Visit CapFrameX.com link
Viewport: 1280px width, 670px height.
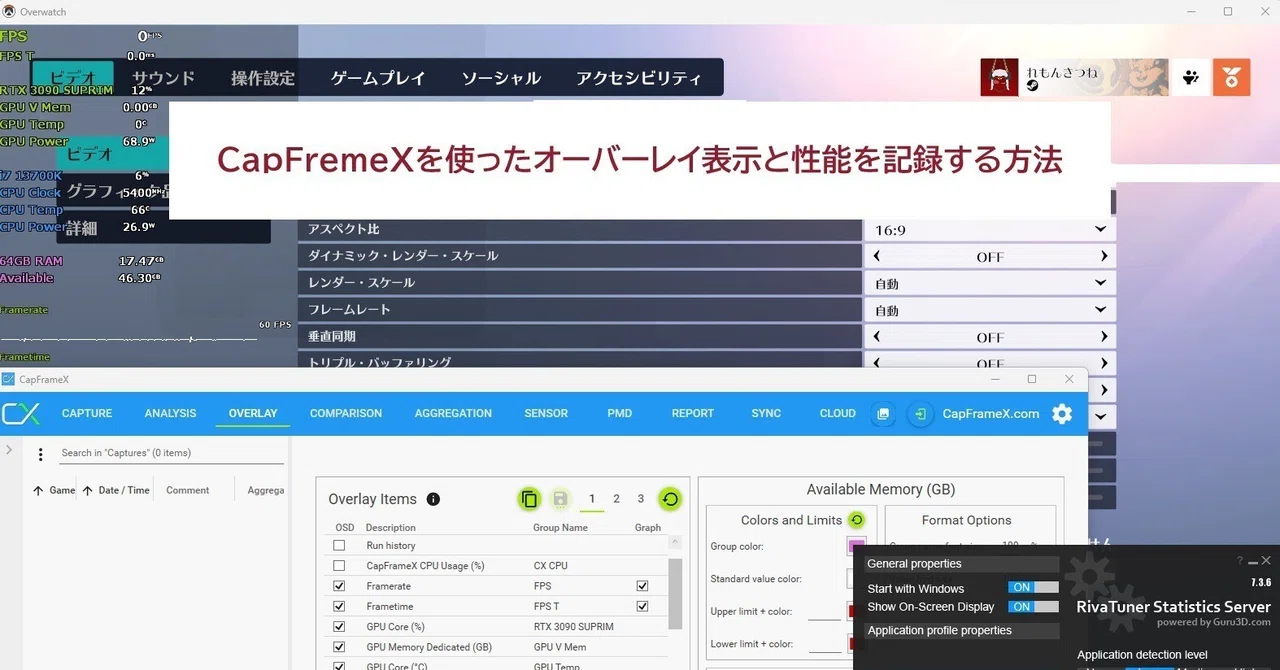(991, 414)
